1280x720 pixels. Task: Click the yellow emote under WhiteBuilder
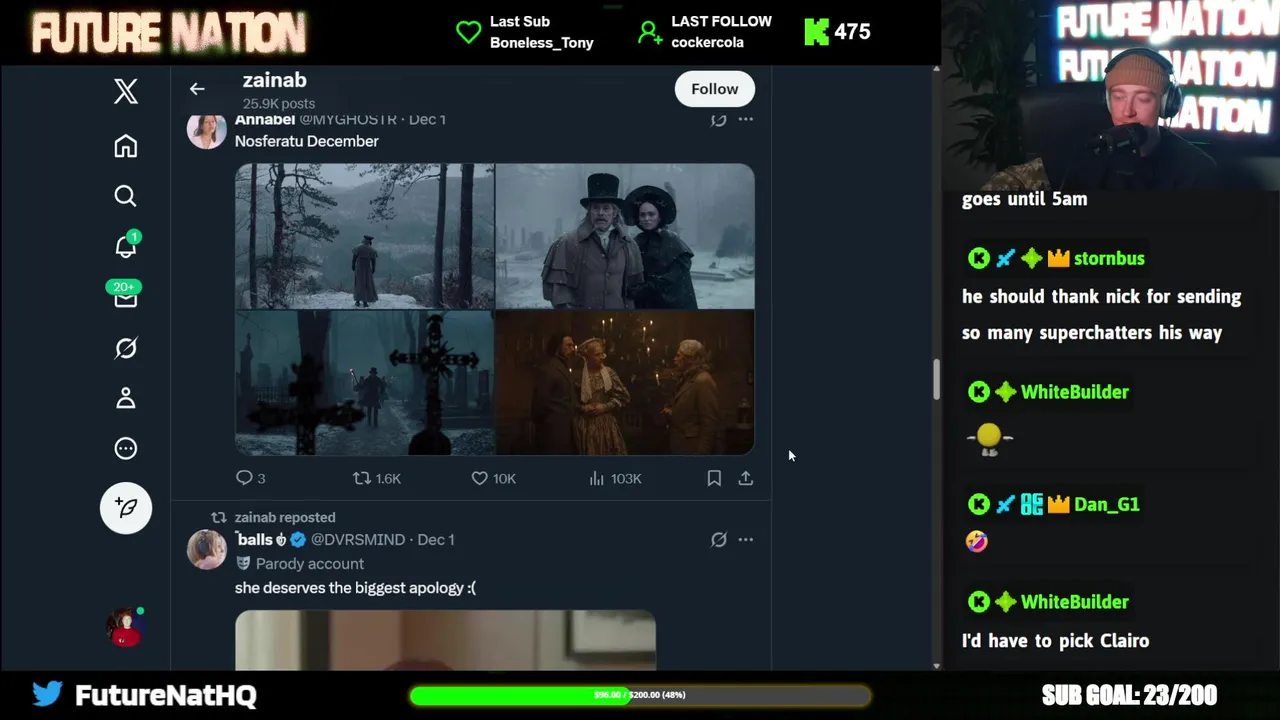(x=989, y=438)
